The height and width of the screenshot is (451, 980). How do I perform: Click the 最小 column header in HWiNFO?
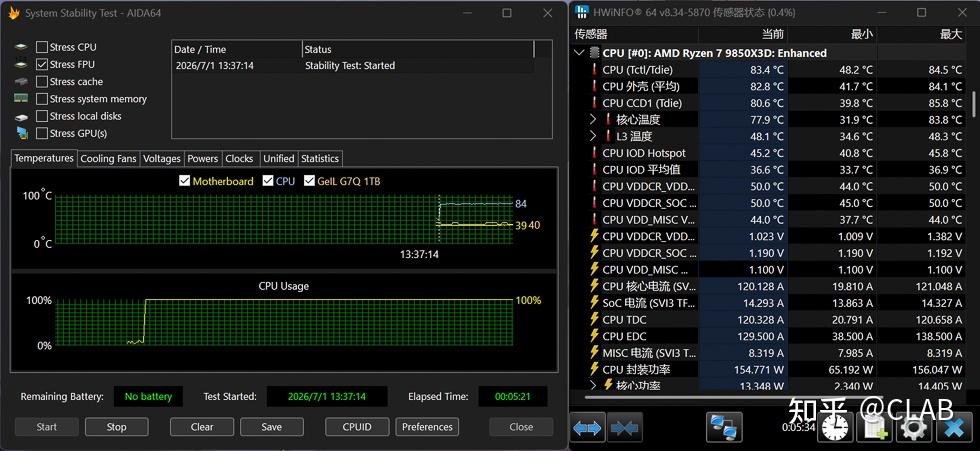click(832, 34)
